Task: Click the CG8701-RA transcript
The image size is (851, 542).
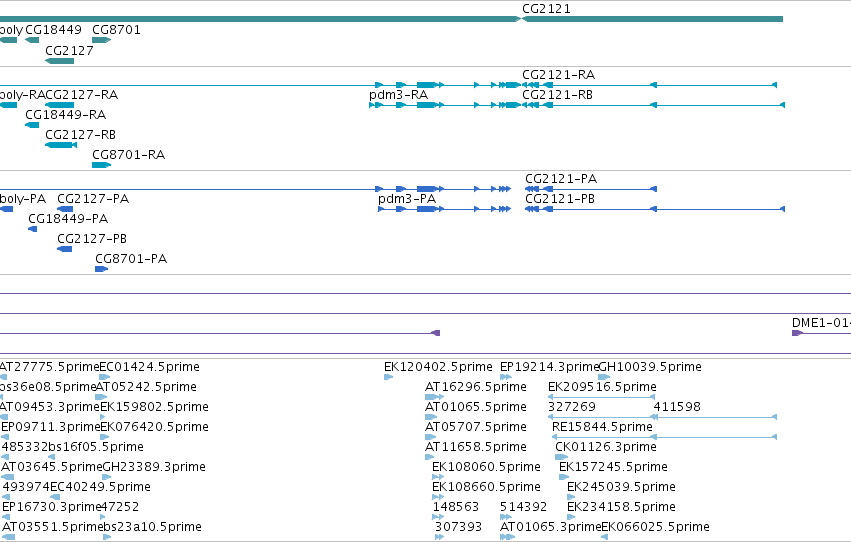Action: point(101,165)
